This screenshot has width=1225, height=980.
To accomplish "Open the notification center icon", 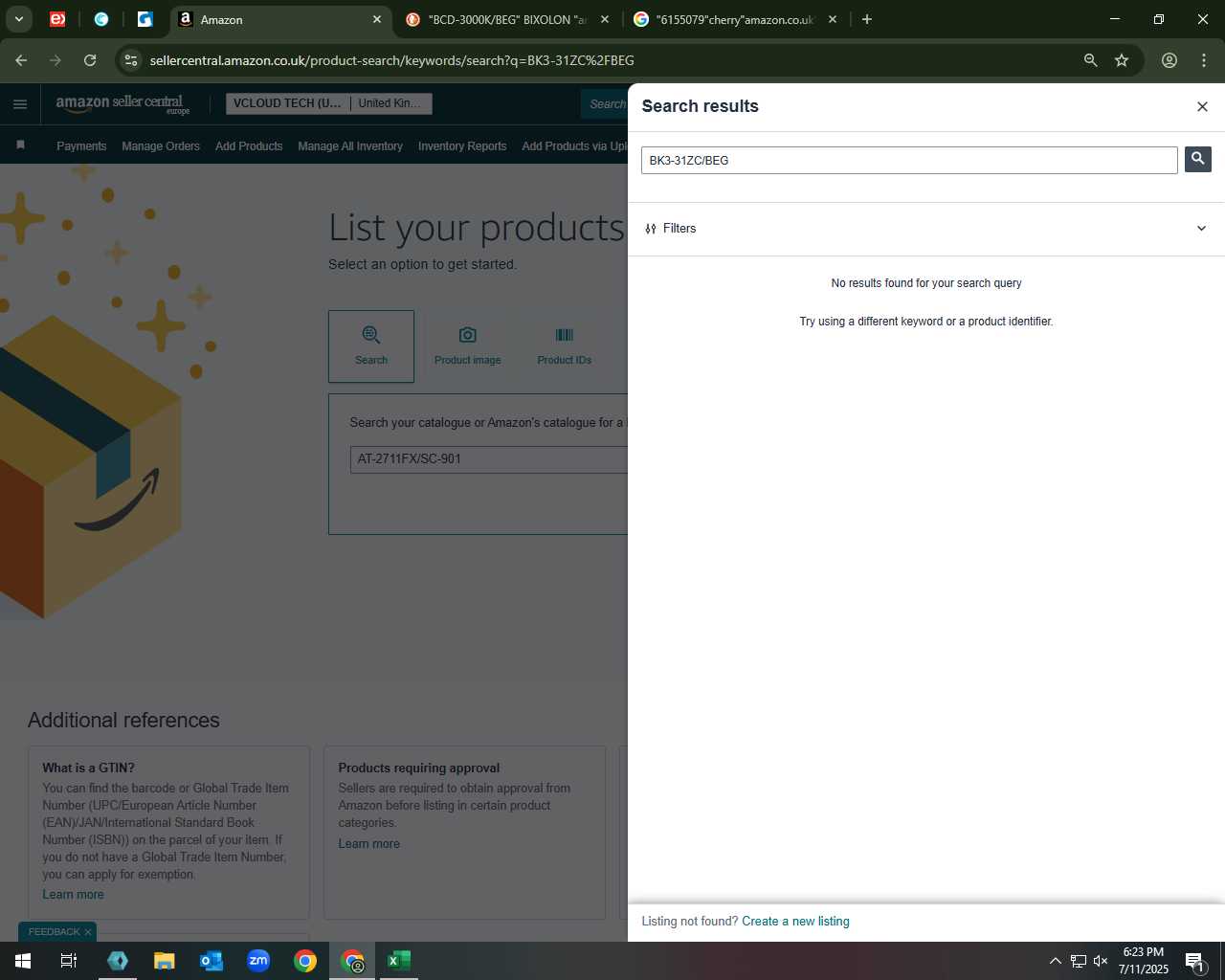I will (1194, 961).
